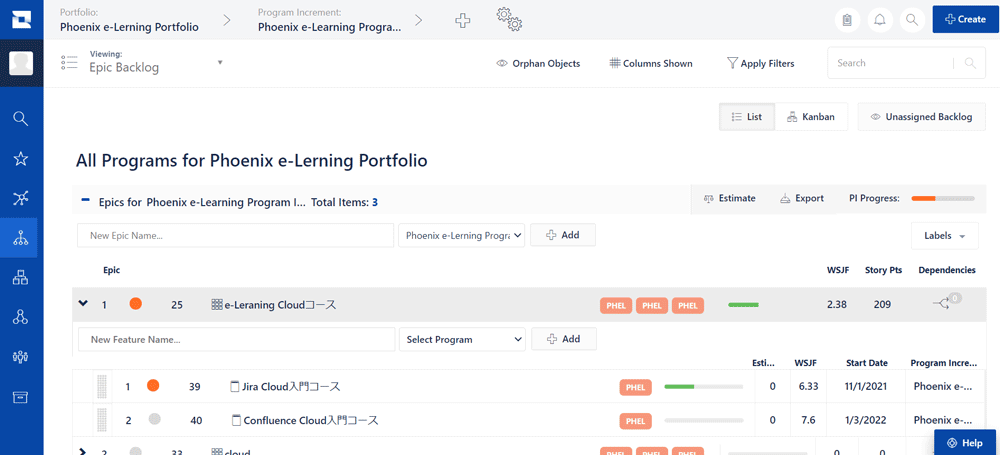The image size is (1000, 455).
Task: Expand the cloud epic row
Action: click(82, 452)
